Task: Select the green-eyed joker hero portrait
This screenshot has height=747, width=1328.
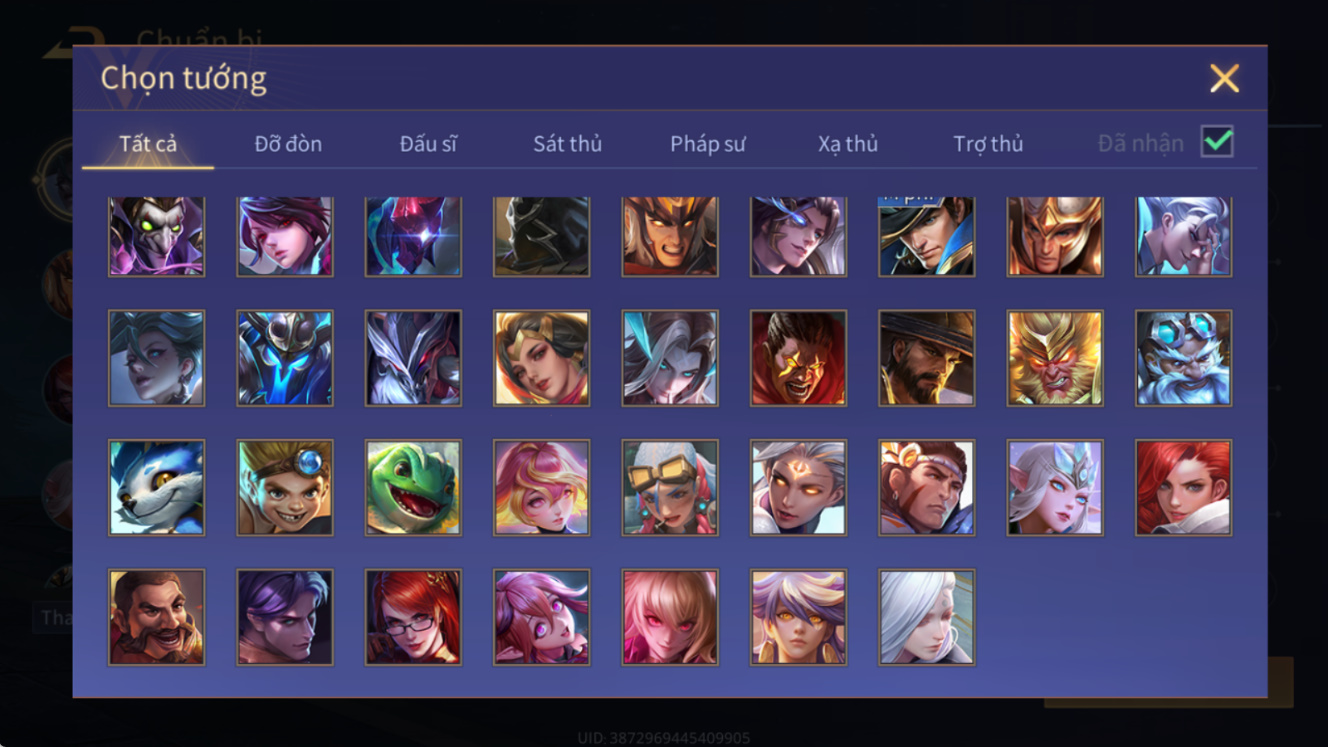Action: tap(157, 236)
